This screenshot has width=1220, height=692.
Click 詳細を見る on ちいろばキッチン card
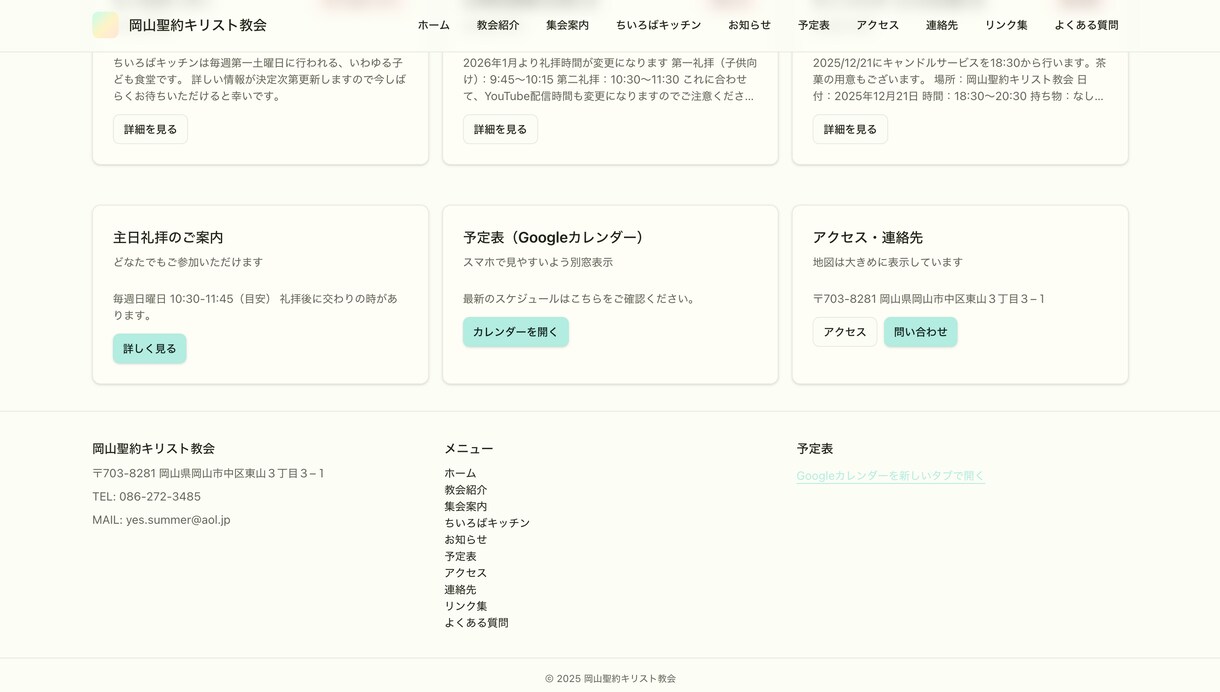click(x=150, y=129)
